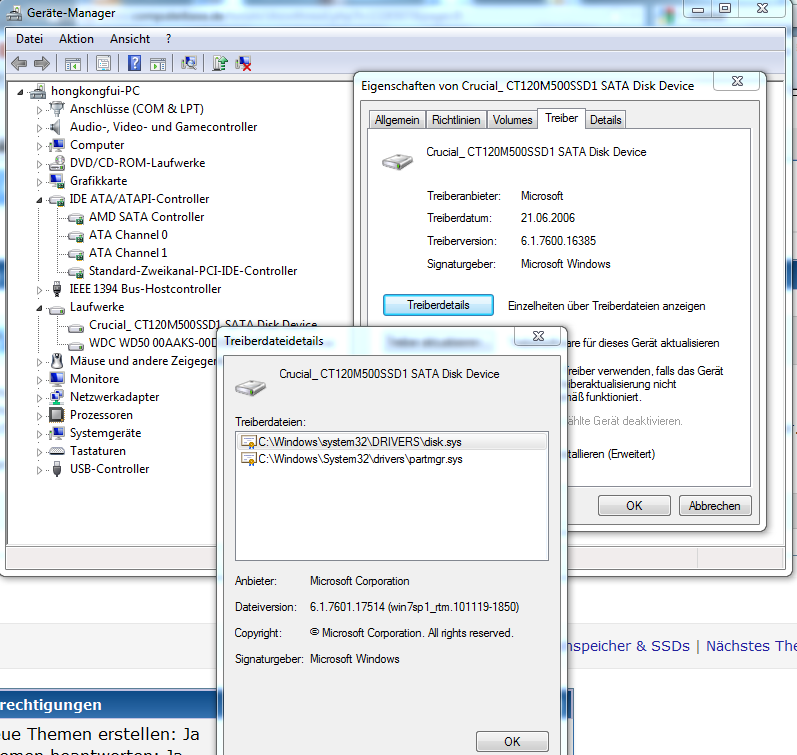Expand the Netzwerkadapter node
The width and height of the screenshot is (797, 755).
[x=39, y=398]
